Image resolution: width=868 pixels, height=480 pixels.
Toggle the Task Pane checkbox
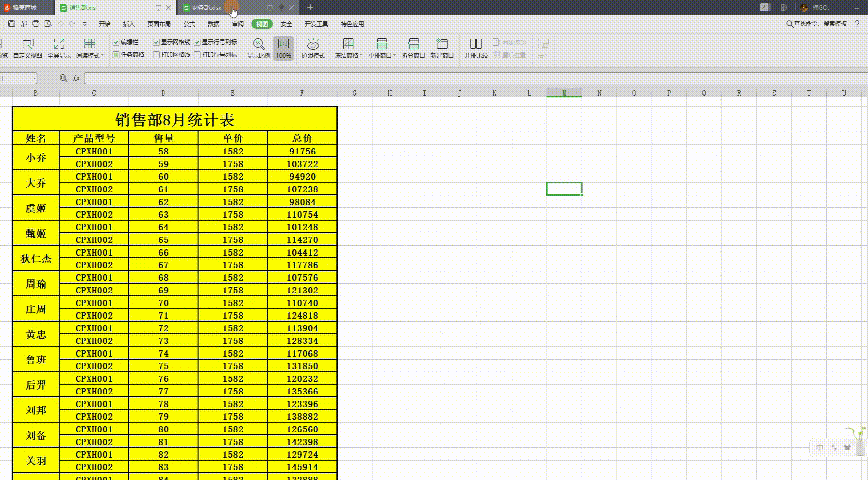116,55
